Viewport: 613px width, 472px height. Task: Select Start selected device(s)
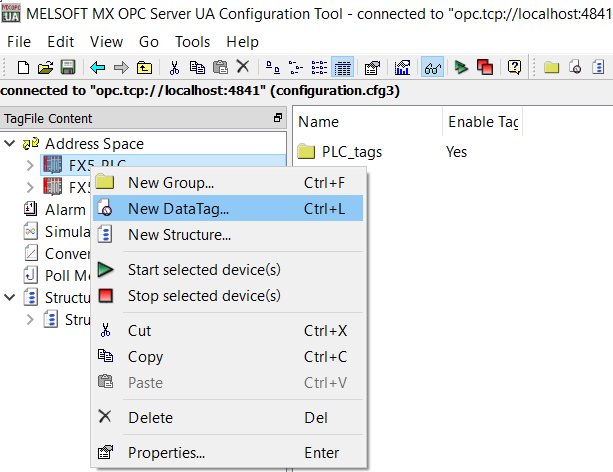tap(228, 270)
